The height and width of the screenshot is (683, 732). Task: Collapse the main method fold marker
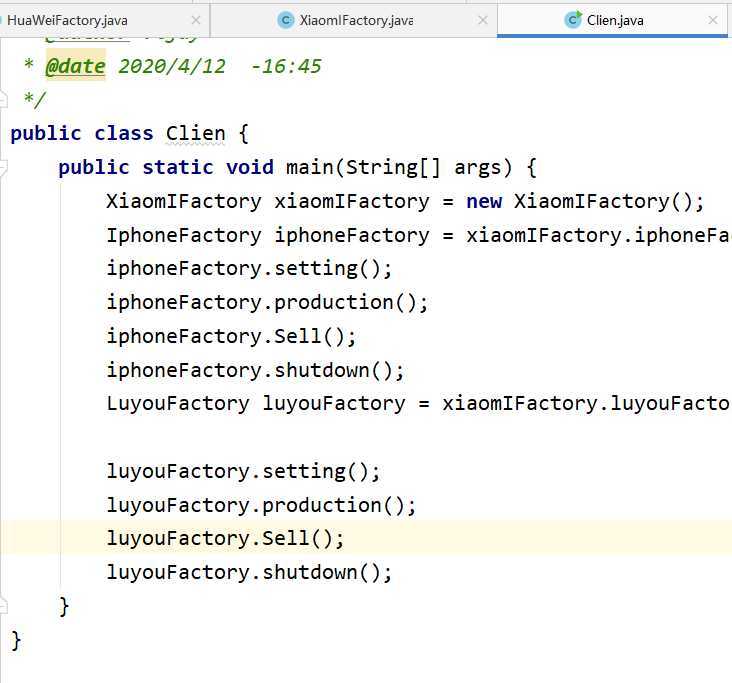point(3,167)
